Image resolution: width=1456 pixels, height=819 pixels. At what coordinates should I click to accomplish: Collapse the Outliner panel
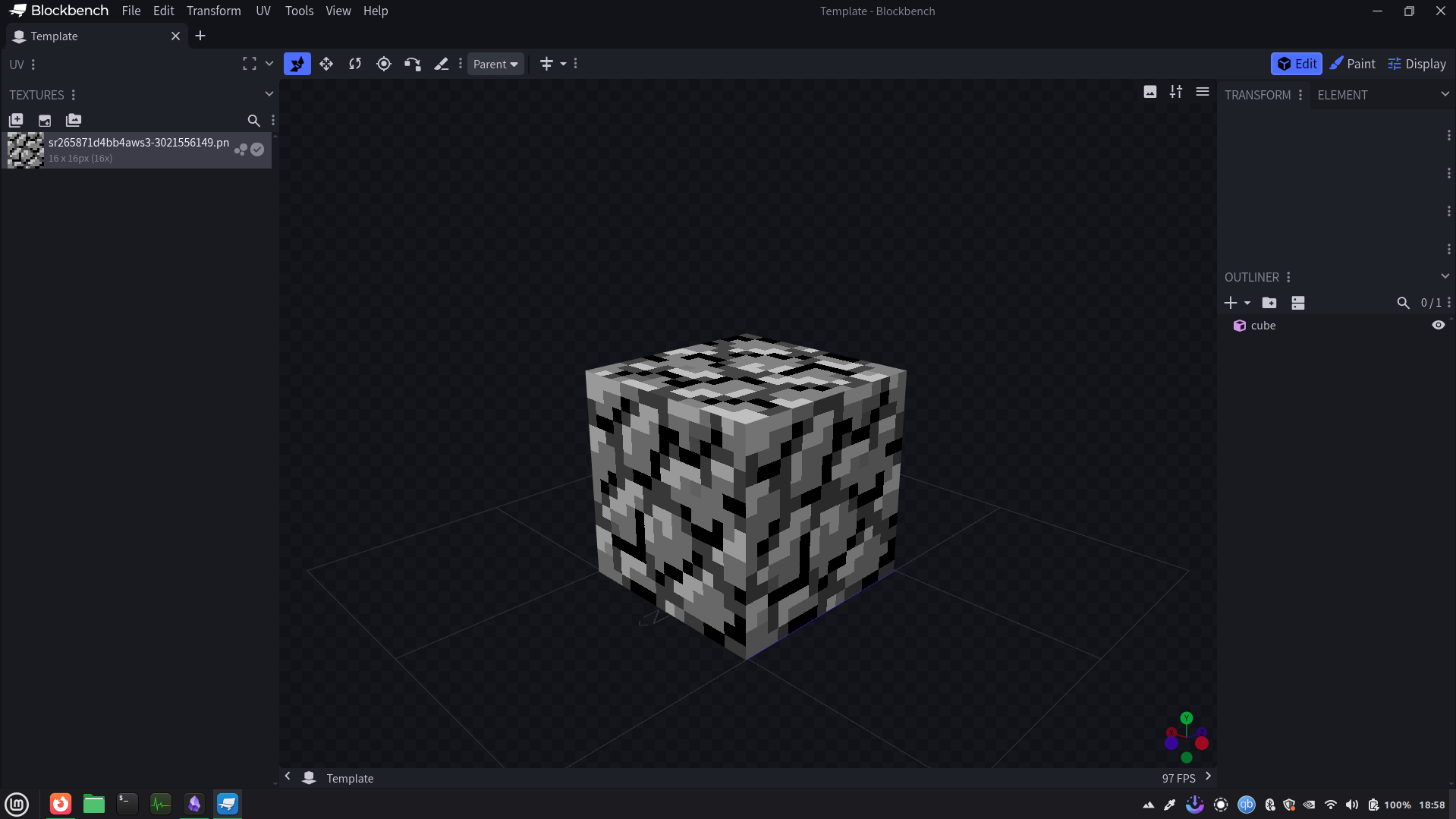coord(1444,276)
